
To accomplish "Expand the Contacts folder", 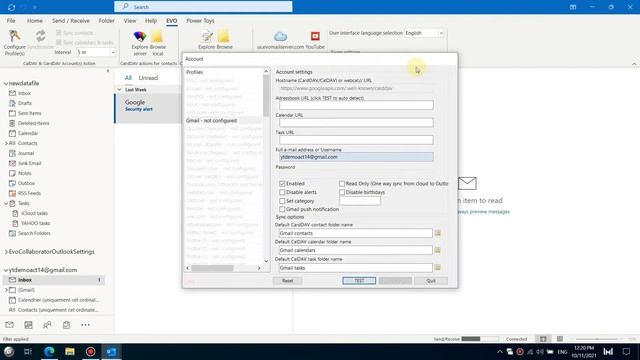I will click(x=6, y=143).
